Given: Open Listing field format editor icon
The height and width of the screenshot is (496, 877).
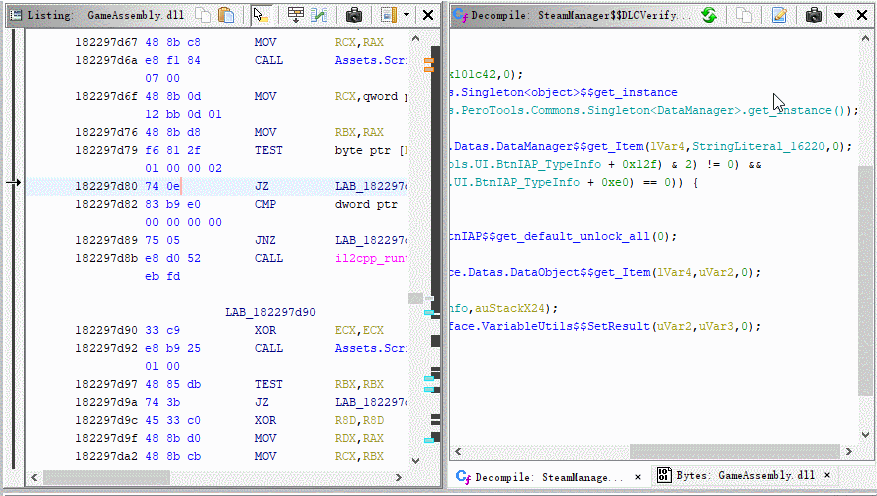Looking at the screenshot, I should [296, 15].
